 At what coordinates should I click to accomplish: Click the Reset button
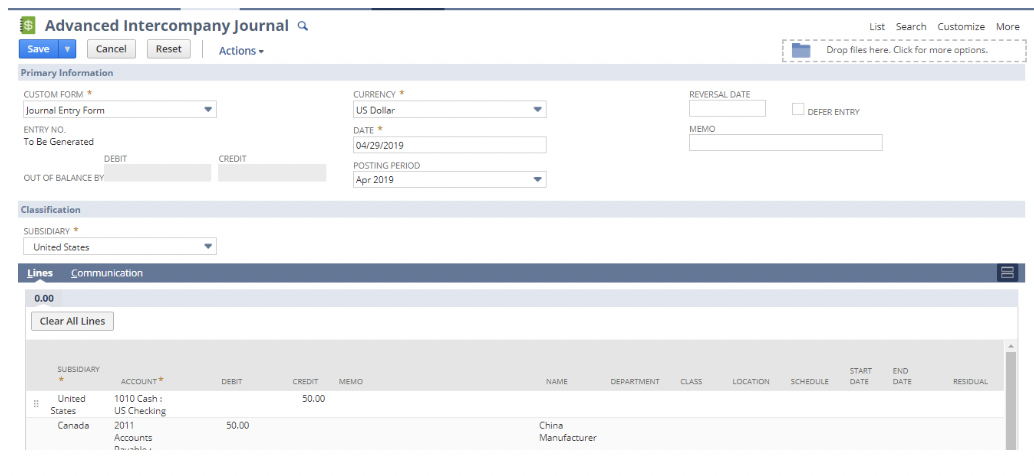click(x=168, y=49)
